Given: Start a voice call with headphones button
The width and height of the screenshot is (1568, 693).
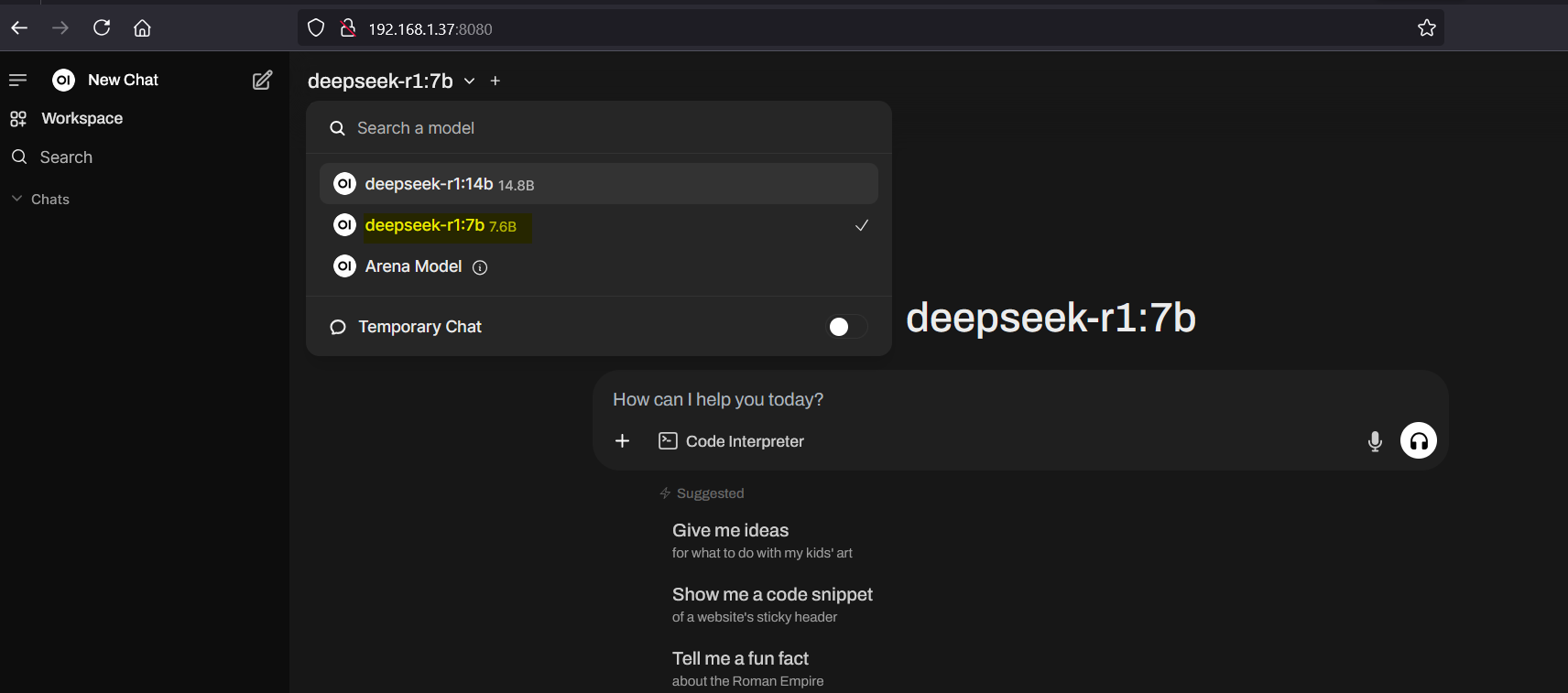Looking at the screenshot, I should tap(1419, 441).
